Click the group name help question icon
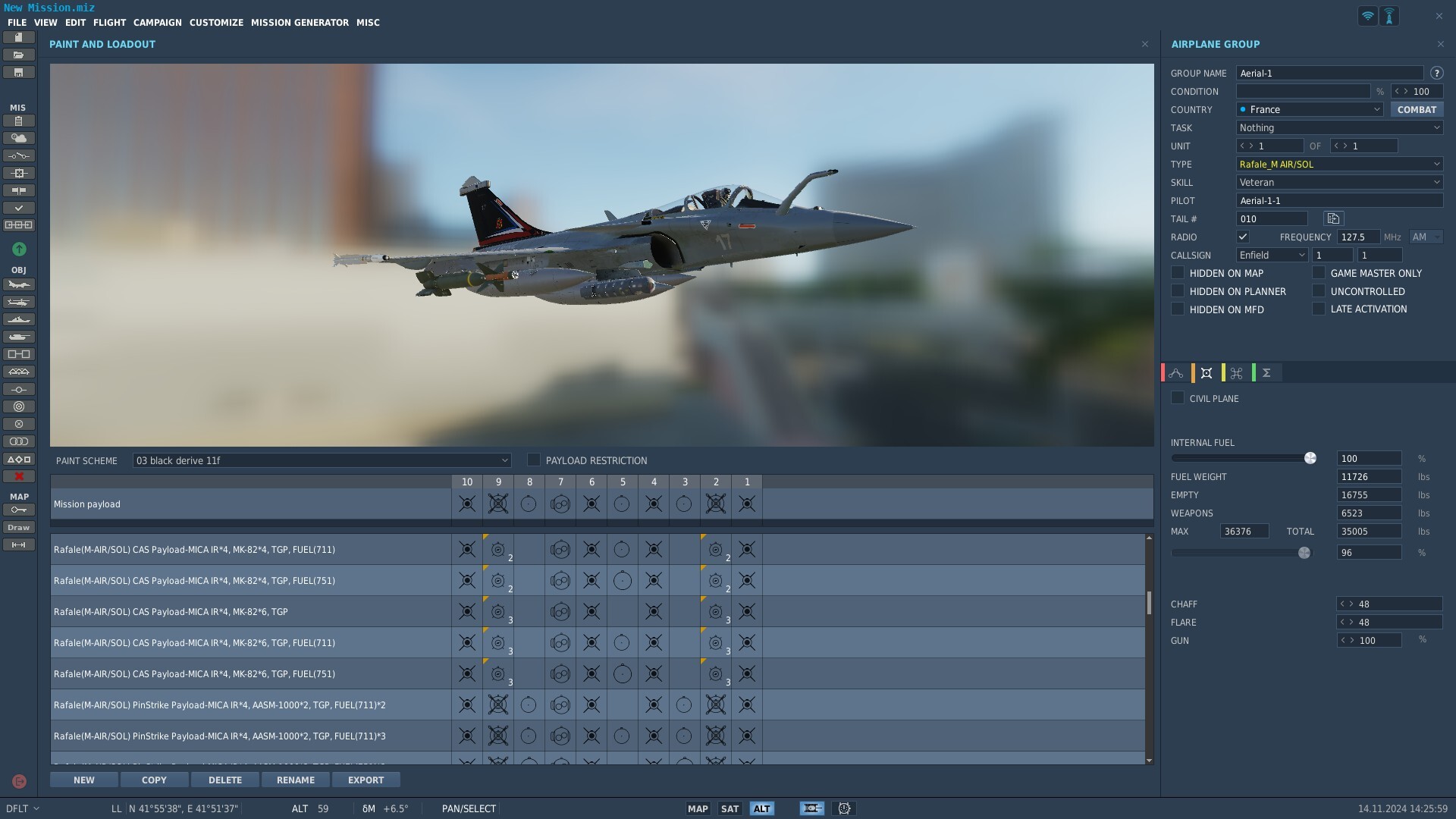 click(1436, 73)
